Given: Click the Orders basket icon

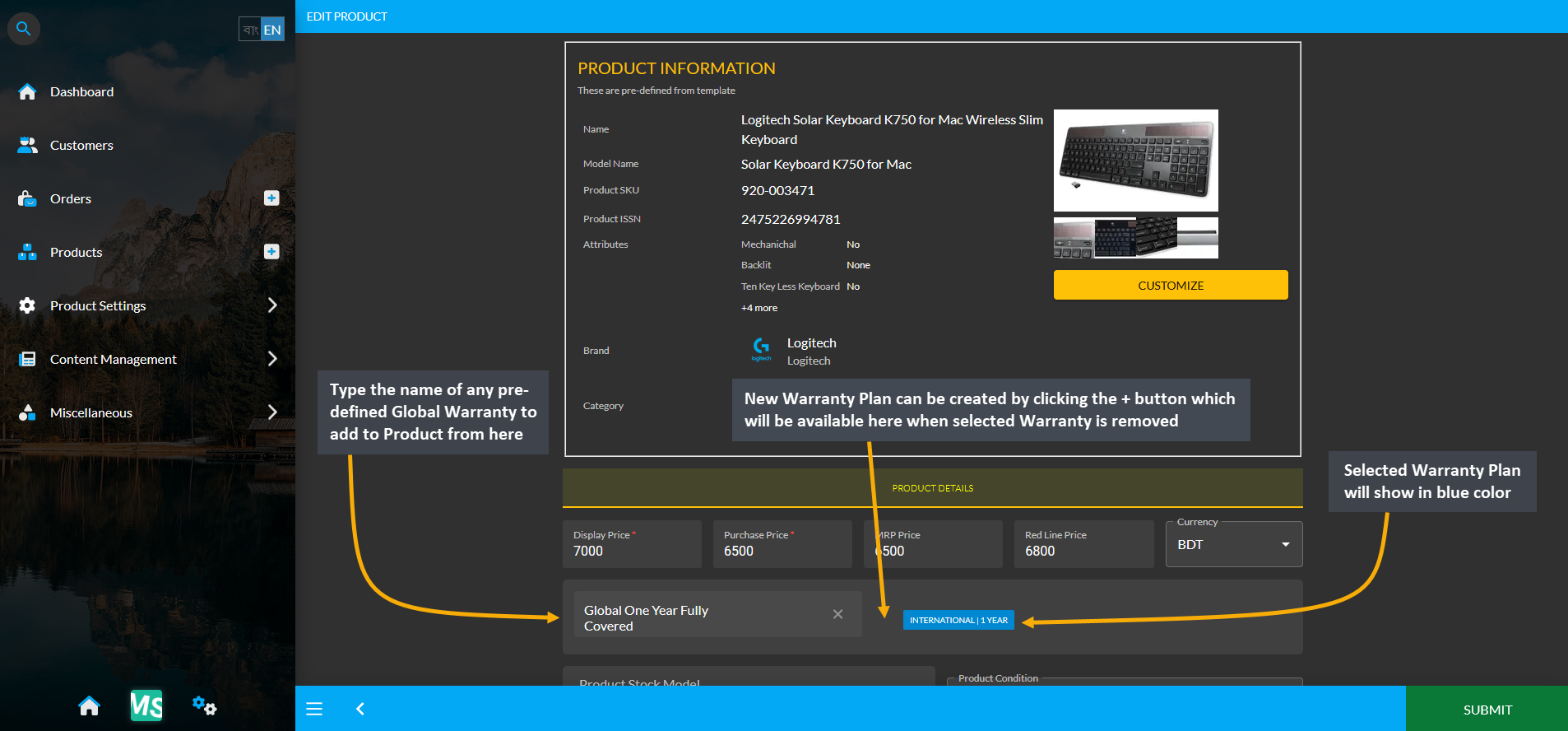Looking at the screenshot, I should [x=27, y=198].
